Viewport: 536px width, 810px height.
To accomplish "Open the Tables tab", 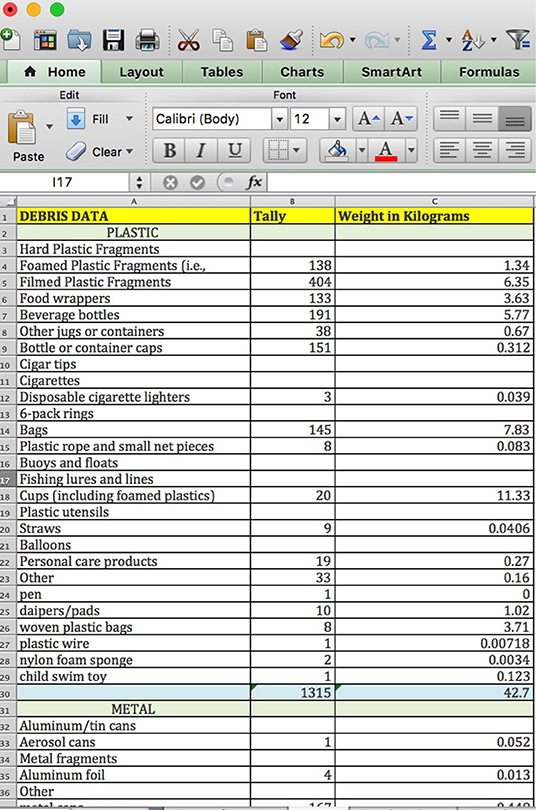I will 222,72.
